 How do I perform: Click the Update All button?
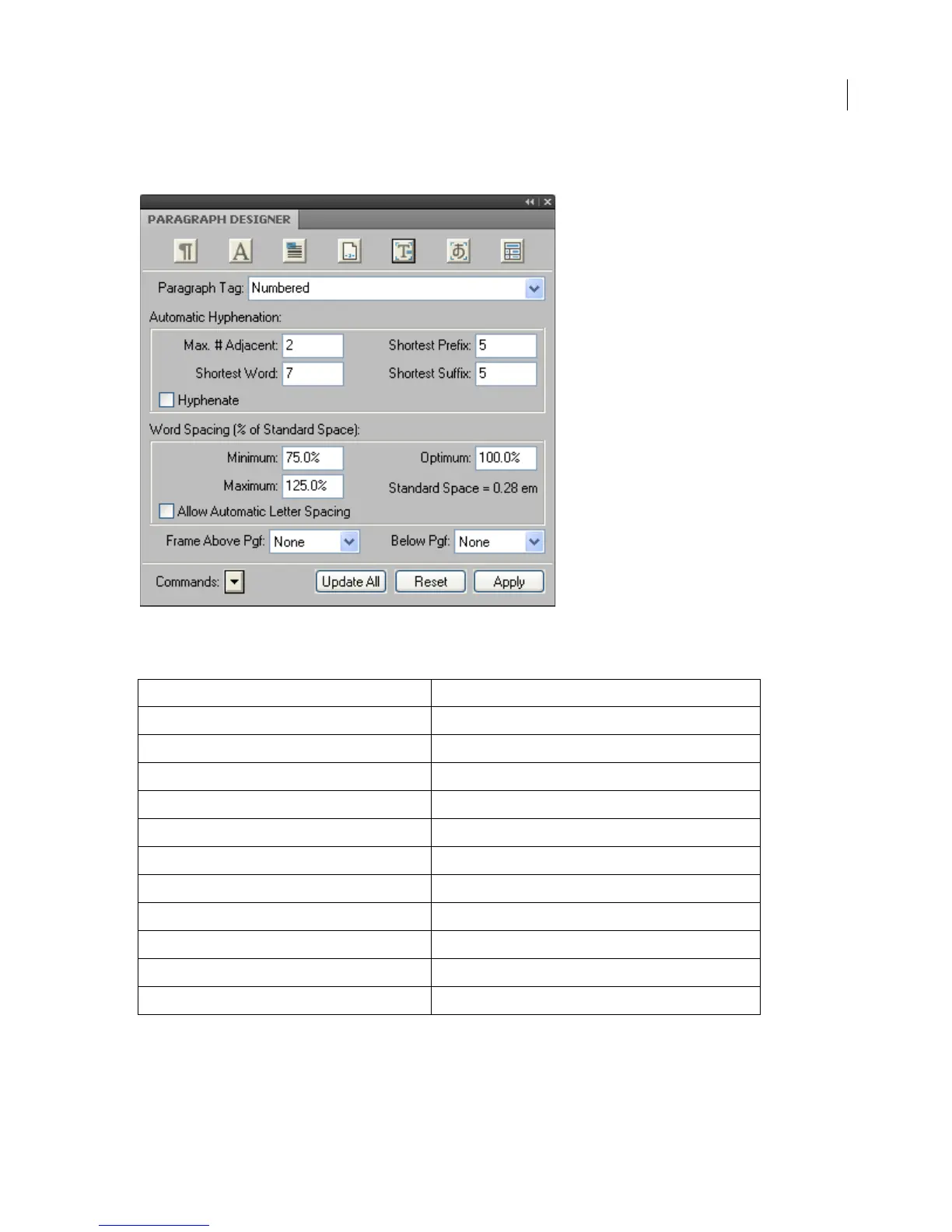[351, 582]
